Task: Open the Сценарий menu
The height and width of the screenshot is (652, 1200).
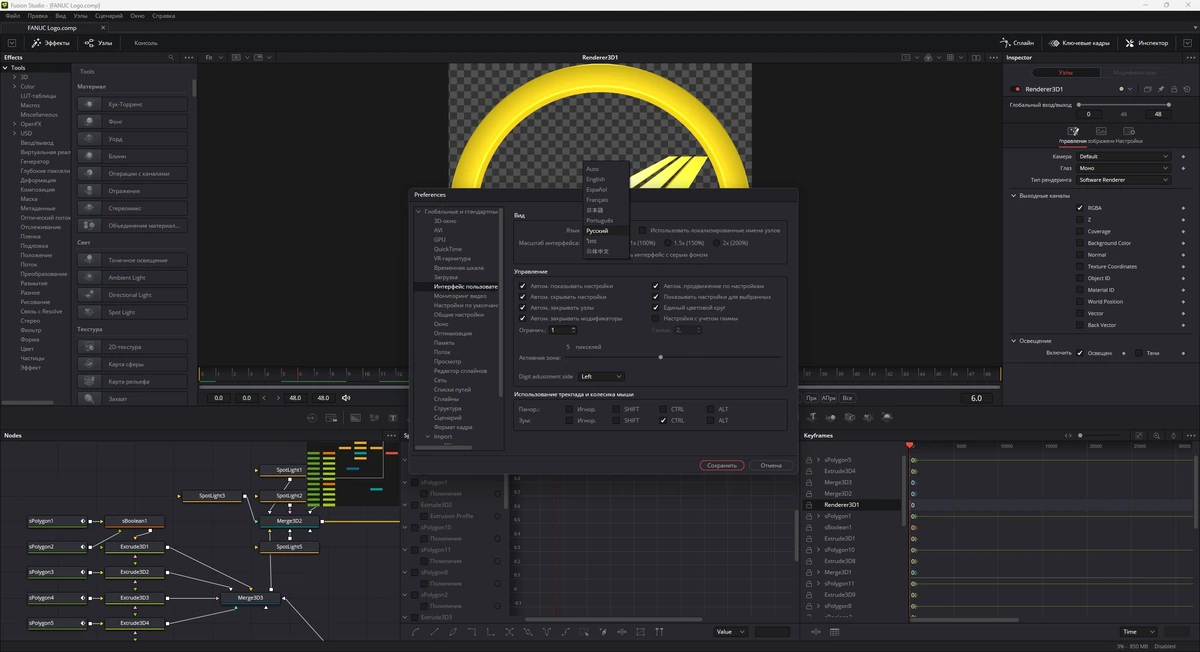Action: 110,18
